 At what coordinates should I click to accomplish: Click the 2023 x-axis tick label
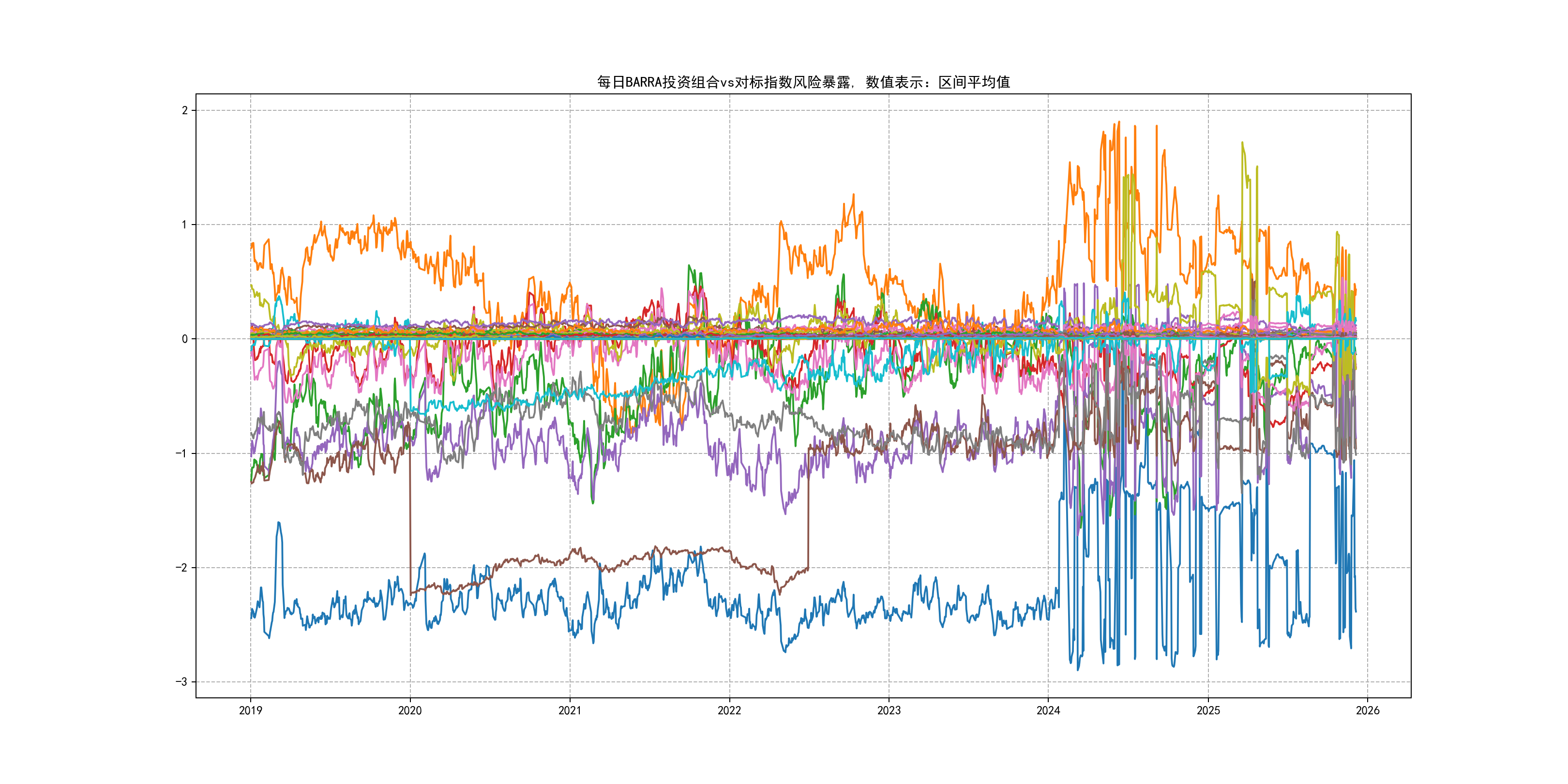coord(889,710)
